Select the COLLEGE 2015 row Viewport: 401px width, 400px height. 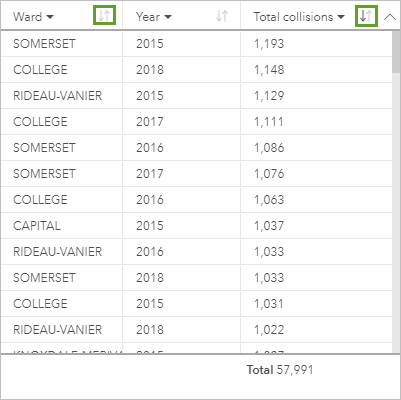pyautogui.click(x=197, y=304)
